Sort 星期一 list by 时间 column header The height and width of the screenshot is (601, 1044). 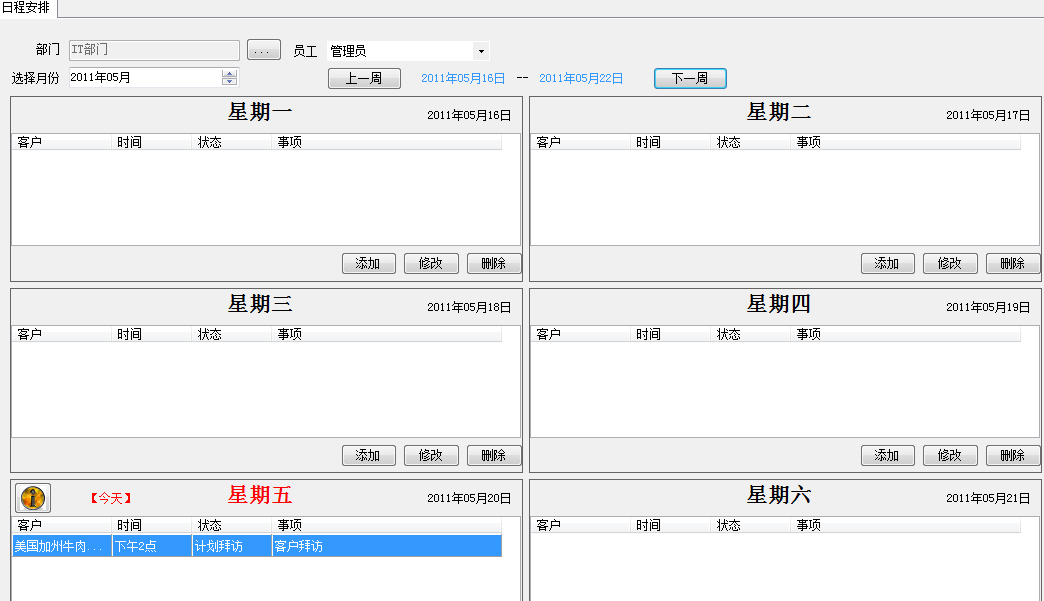152,142
